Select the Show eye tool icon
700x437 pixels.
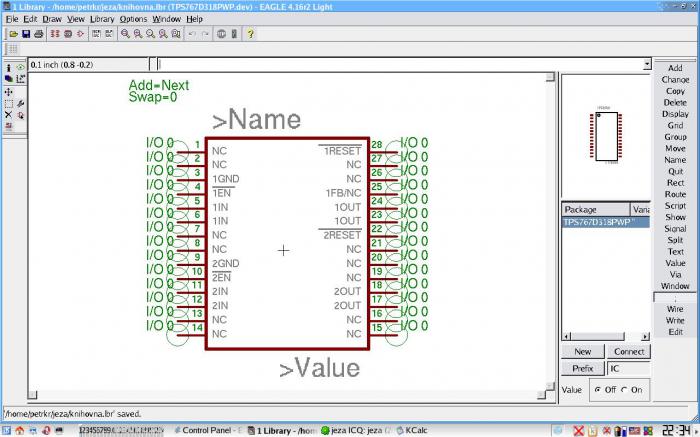point(20,67)
